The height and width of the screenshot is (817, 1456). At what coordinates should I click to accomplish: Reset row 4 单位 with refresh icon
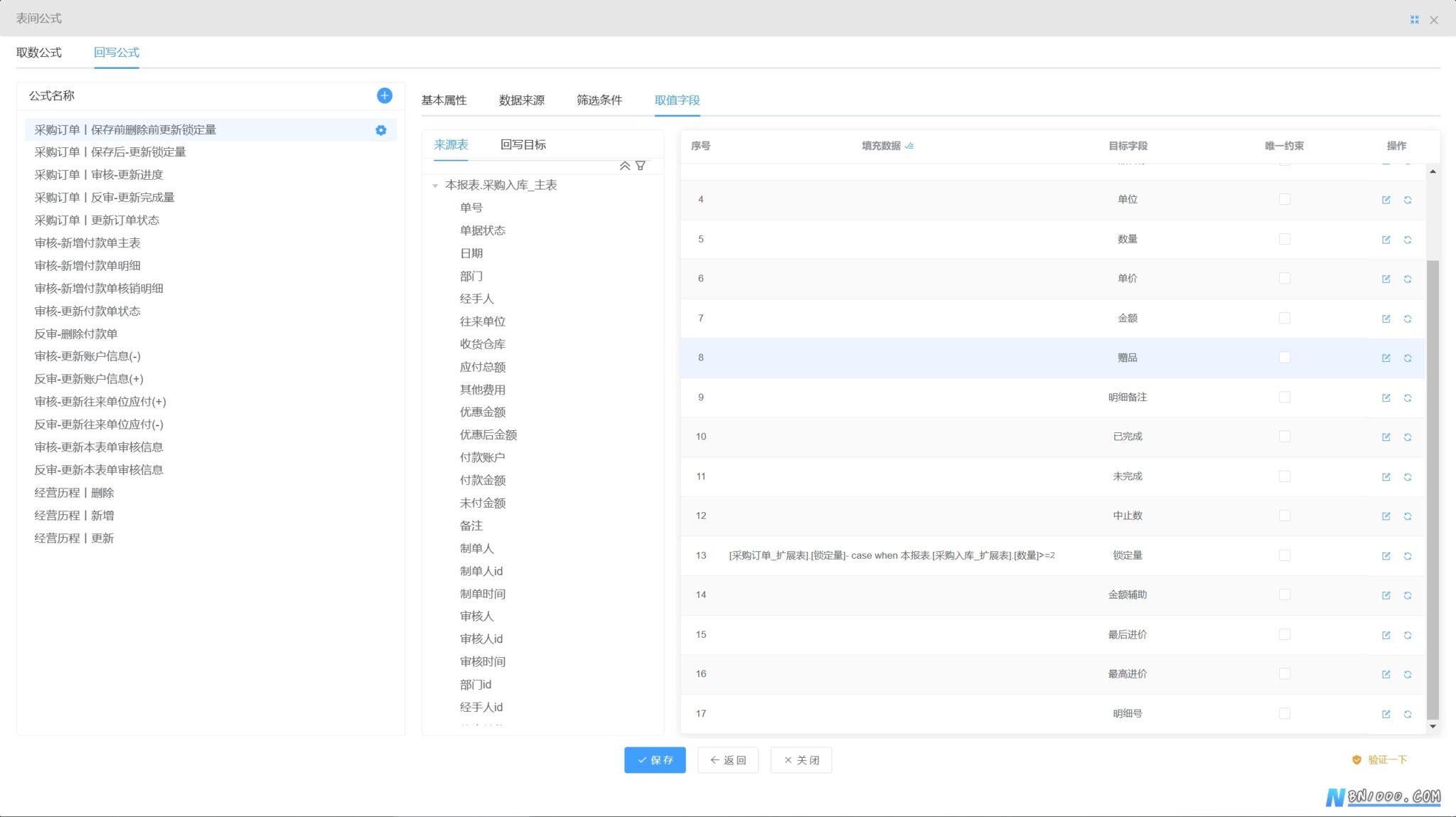pos(1408,200)
